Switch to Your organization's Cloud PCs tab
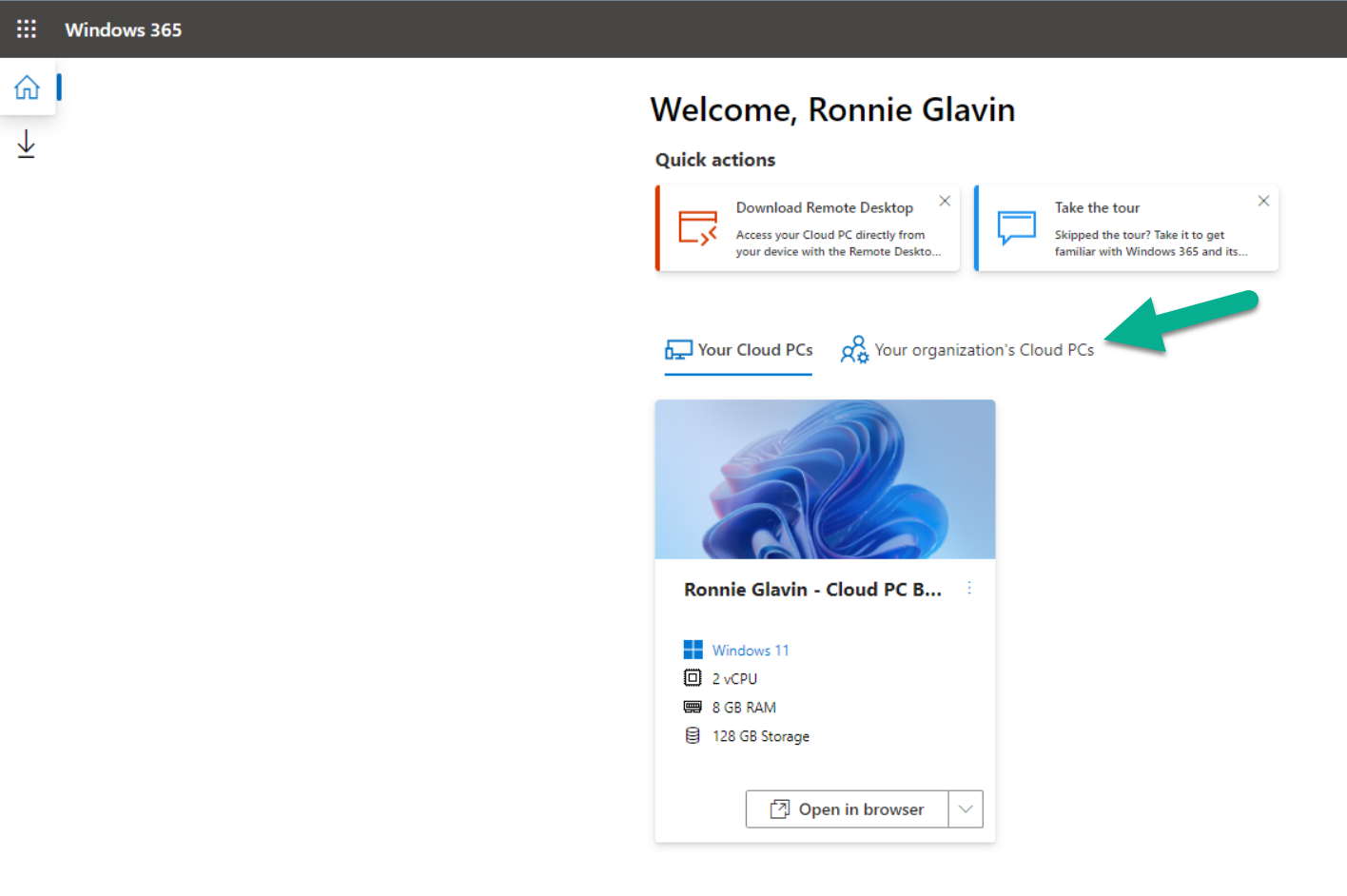 (x=967, y=350)
